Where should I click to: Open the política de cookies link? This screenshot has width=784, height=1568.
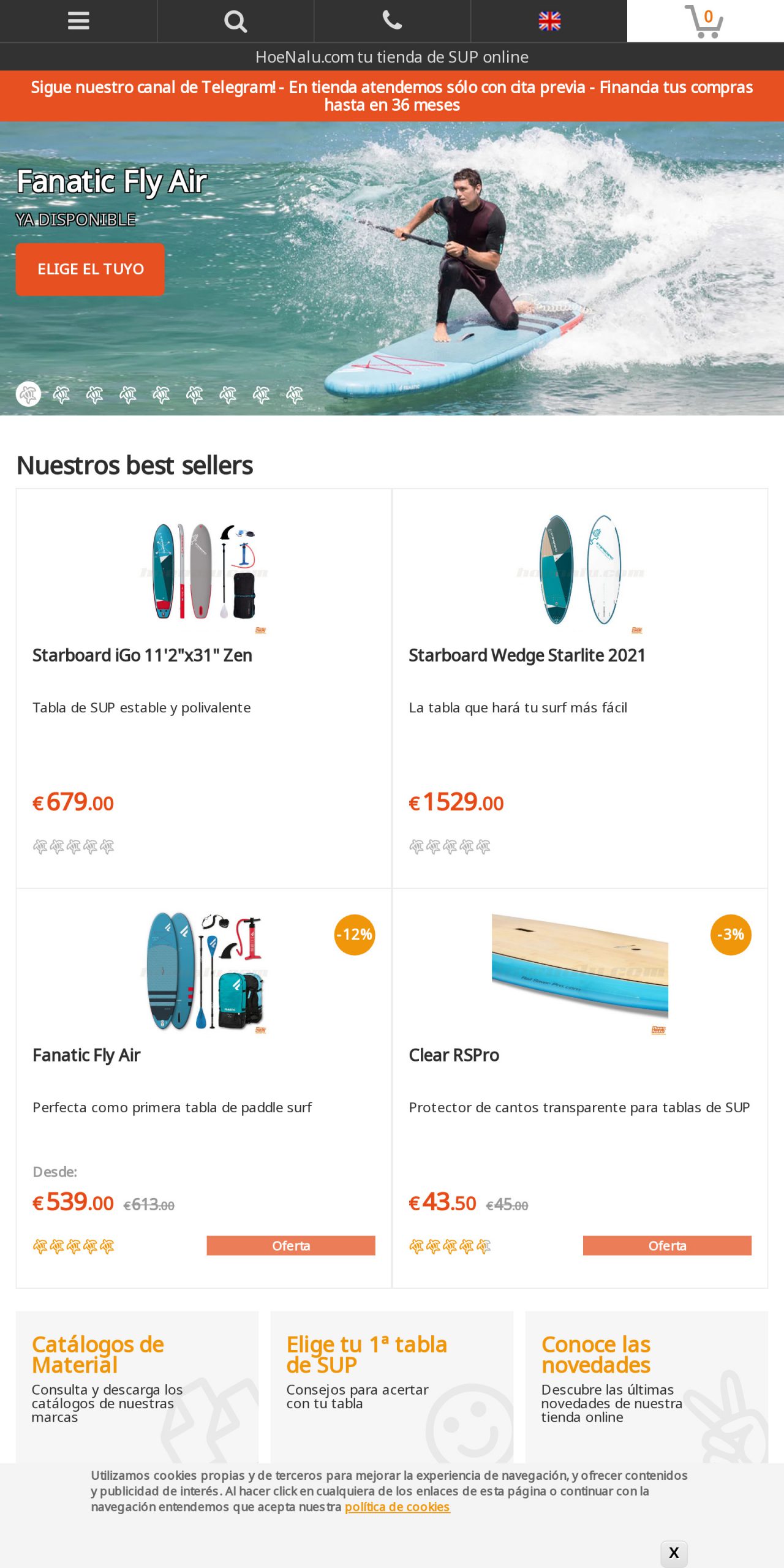coord(397,1507)
